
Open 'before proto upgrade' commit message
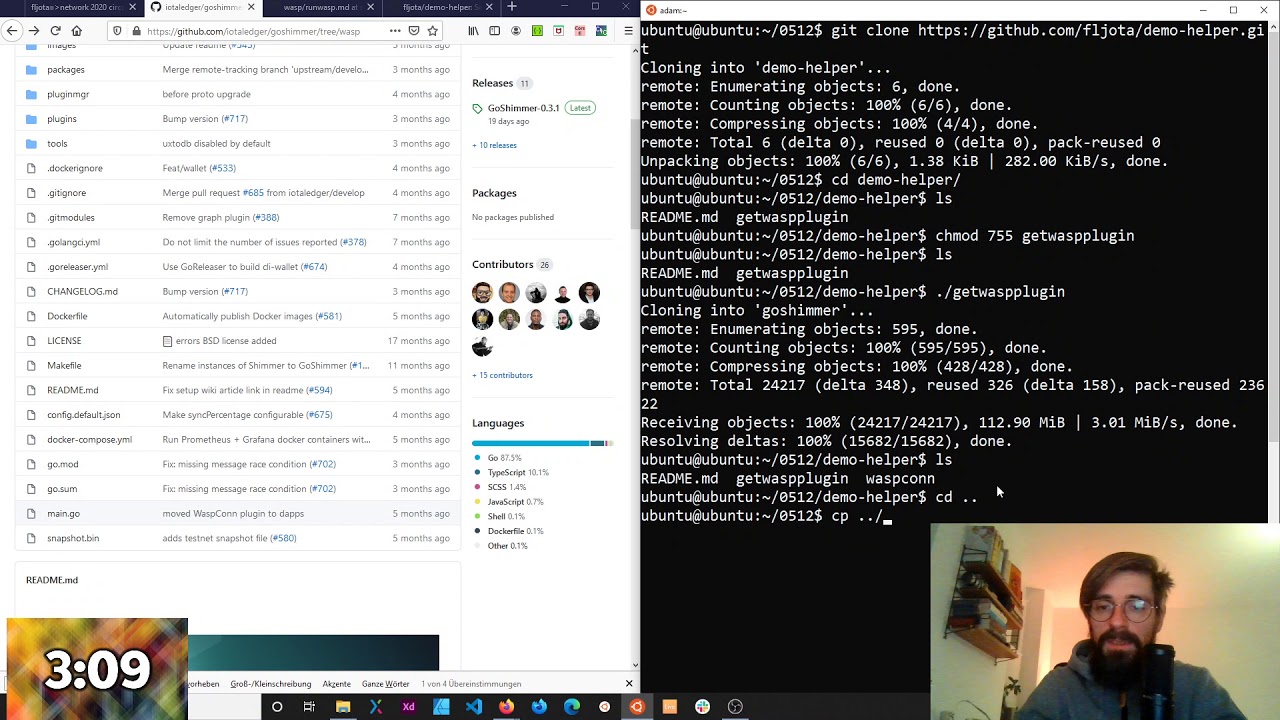click(206, 94)
